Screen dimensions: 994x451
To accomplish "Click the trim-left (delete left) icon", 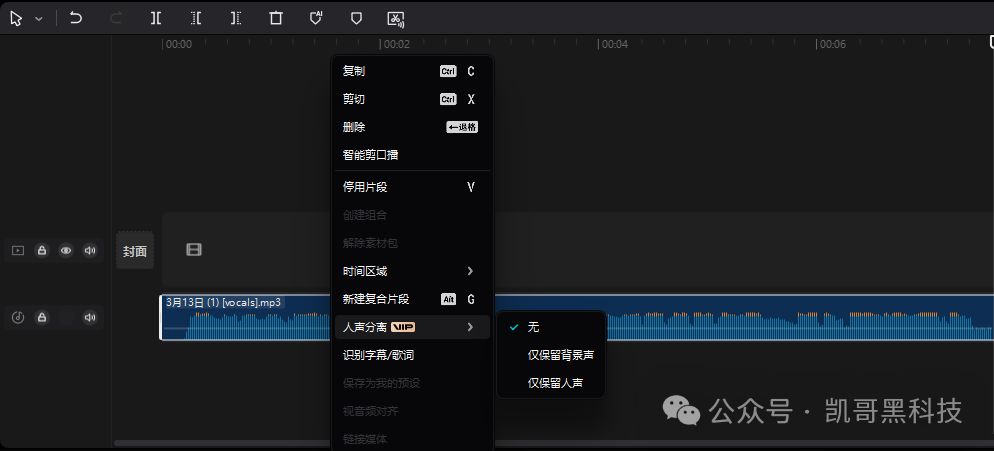I will pos(196,18).
